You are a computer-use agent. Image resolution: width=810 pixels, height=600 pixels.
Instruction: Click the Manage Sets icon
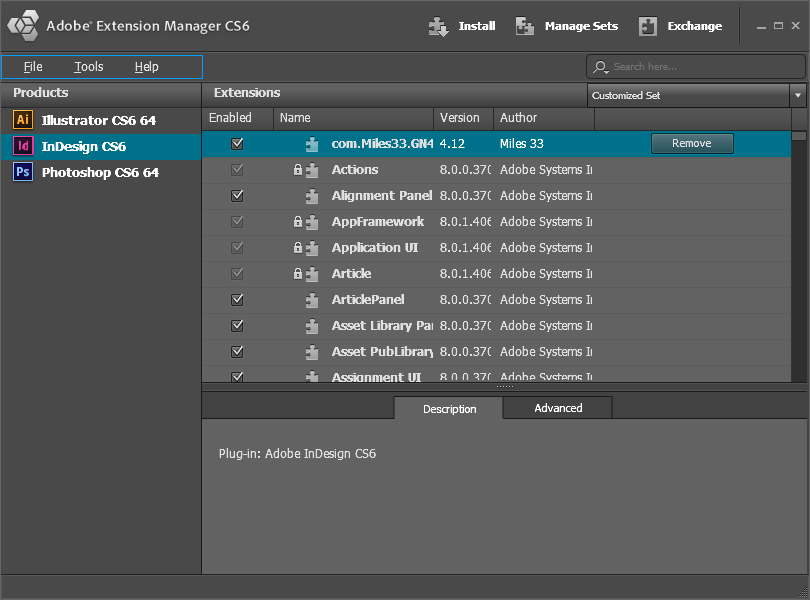[x=525, y=26]
